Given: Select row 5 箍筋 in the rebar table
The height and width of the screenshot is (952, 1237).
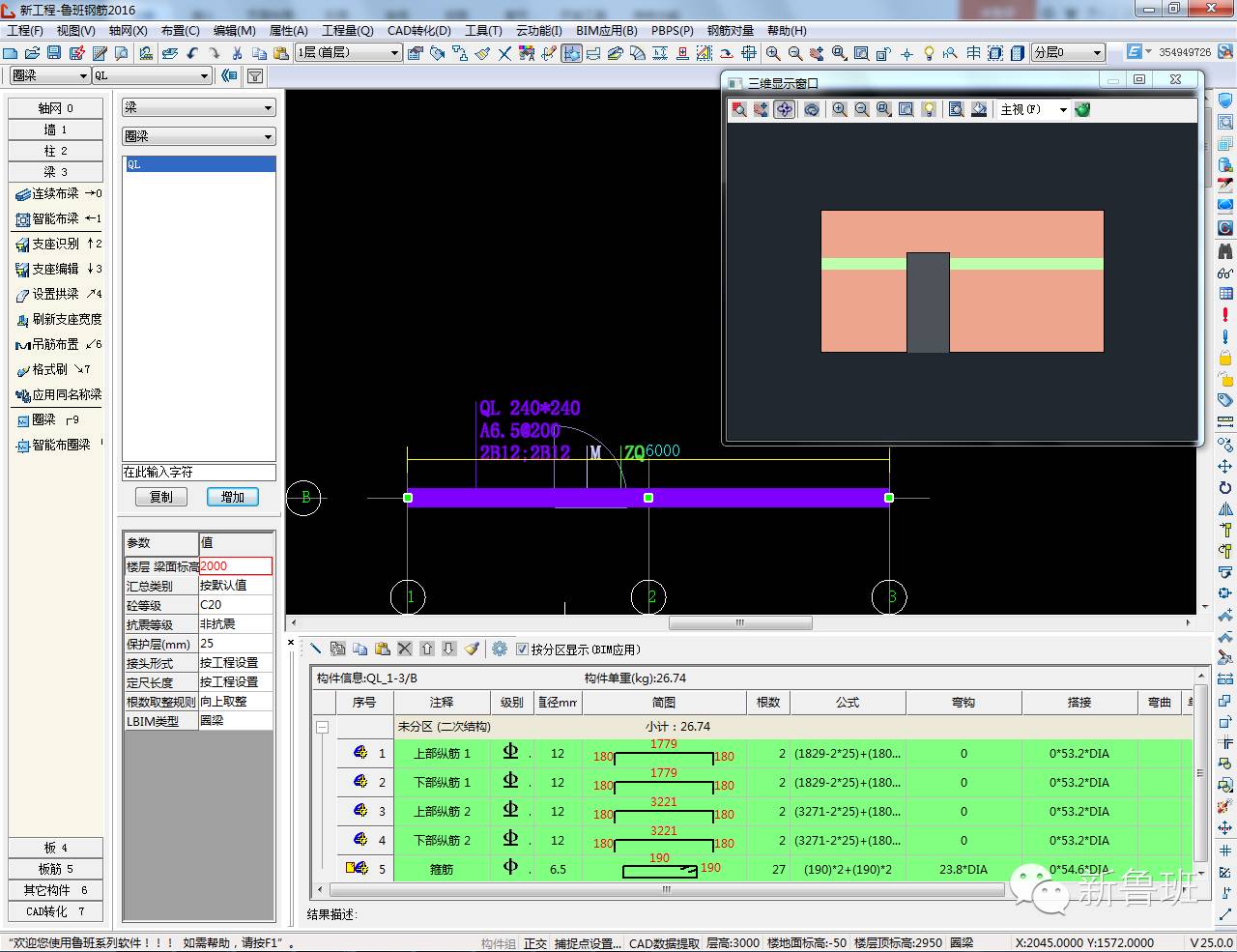Looking at the screenshot, I should click(x=763, y=869).
